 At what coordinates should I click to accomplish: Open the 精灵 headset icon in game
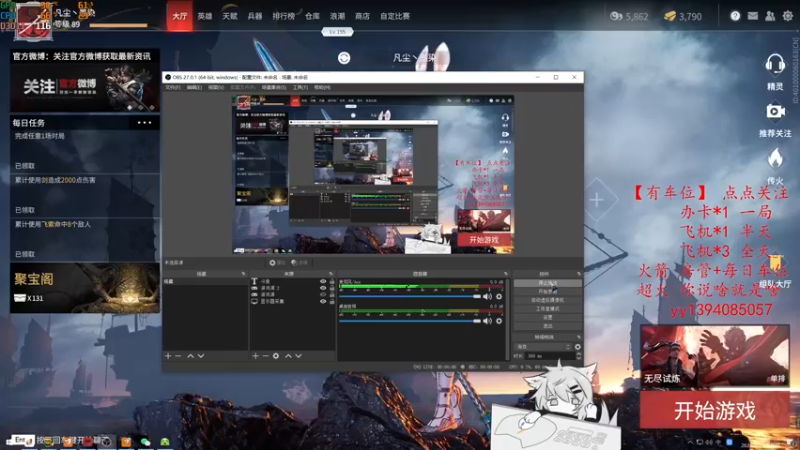(775, 65)
